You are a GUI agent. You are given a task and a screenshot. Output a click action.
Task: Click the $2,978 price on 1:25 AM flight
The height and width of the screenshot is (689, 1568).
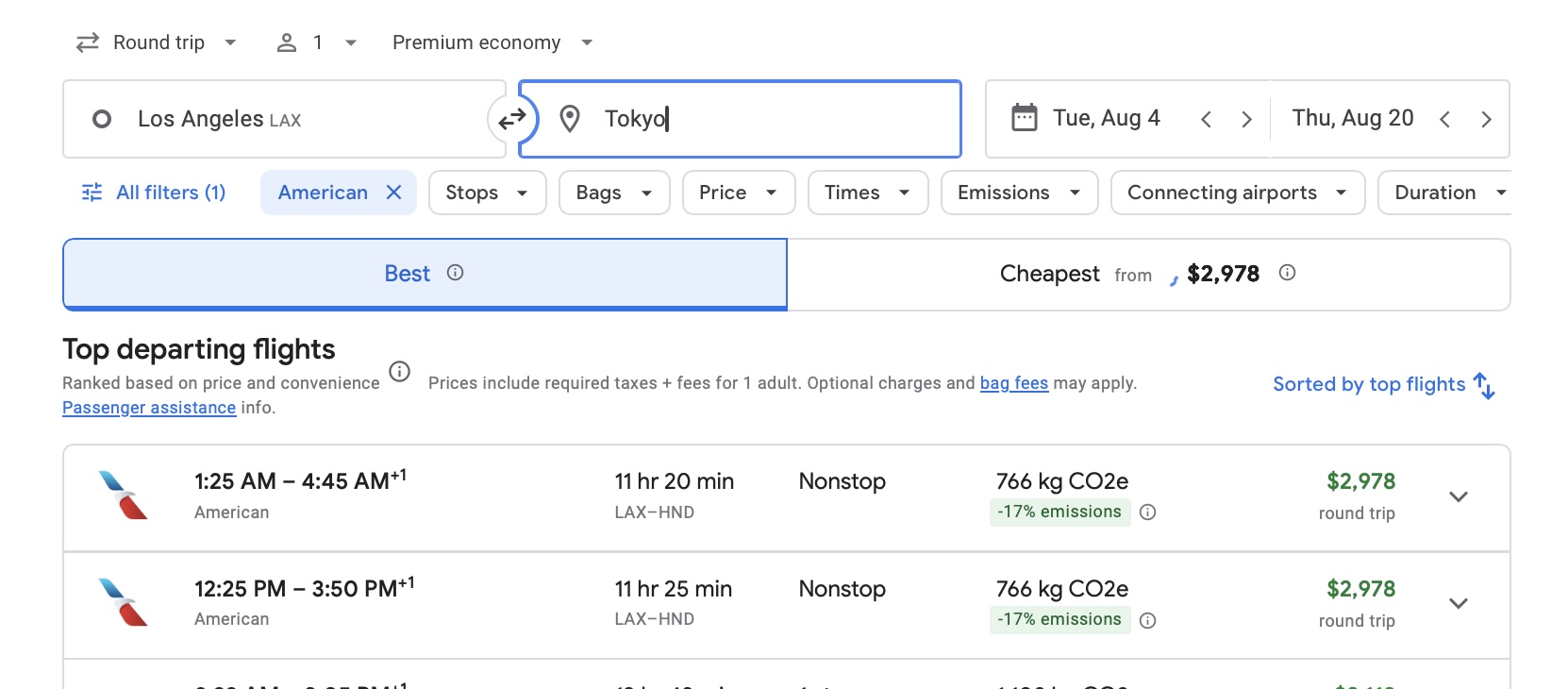(1360, 481)
